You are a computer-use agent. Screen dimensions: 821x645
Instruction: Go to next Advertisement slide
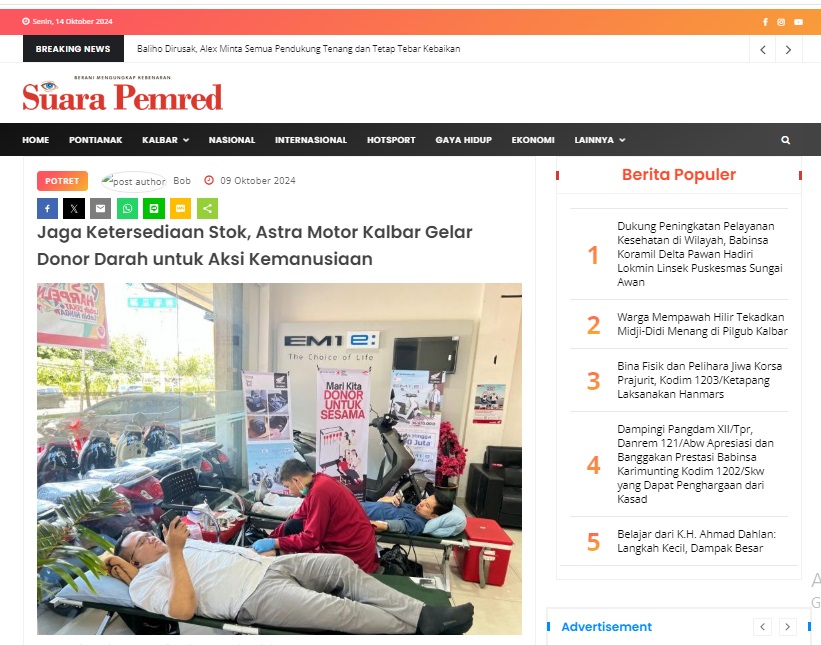(787, 627)
